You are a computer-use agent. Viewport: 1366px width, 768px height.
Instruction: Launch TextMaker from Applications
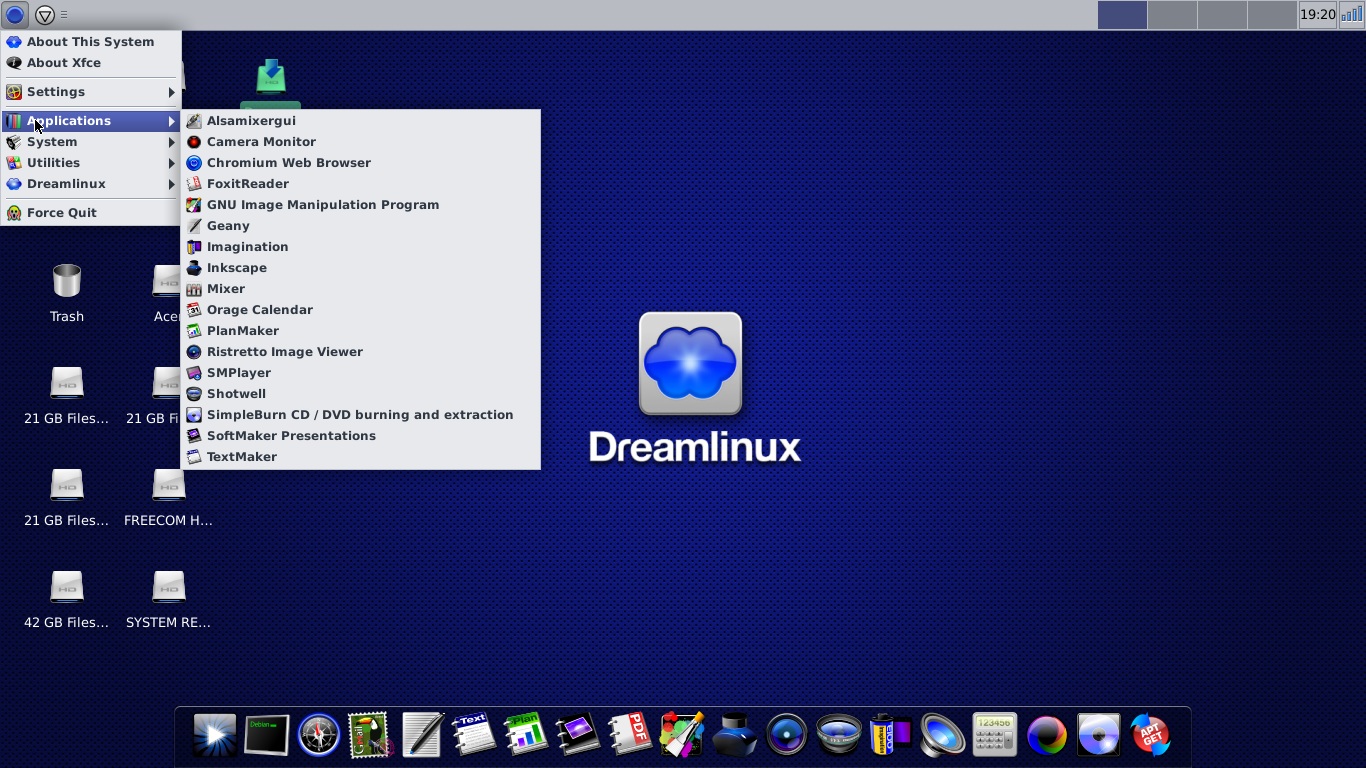pyautogui.click(x=361, y=457)
